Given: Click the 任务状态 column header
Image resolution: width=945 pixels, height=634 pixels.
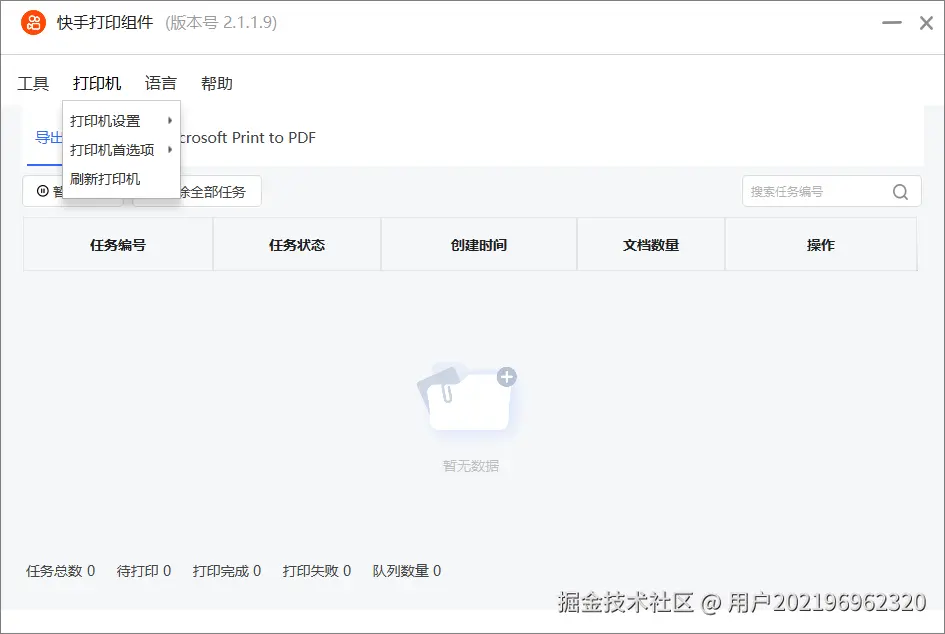Looking at the screenshot, I should (297, 245).
